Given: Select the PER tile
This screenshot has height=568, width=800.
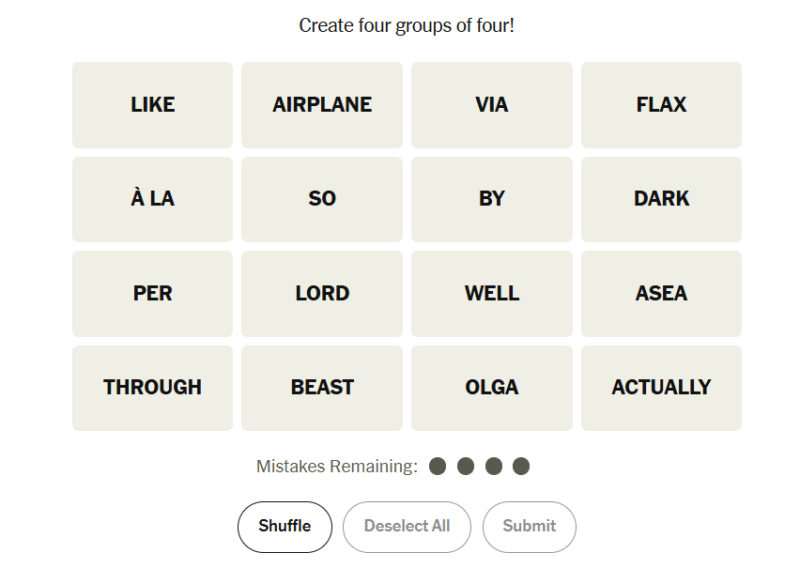Looking at the screenshot, I should 153,294.
